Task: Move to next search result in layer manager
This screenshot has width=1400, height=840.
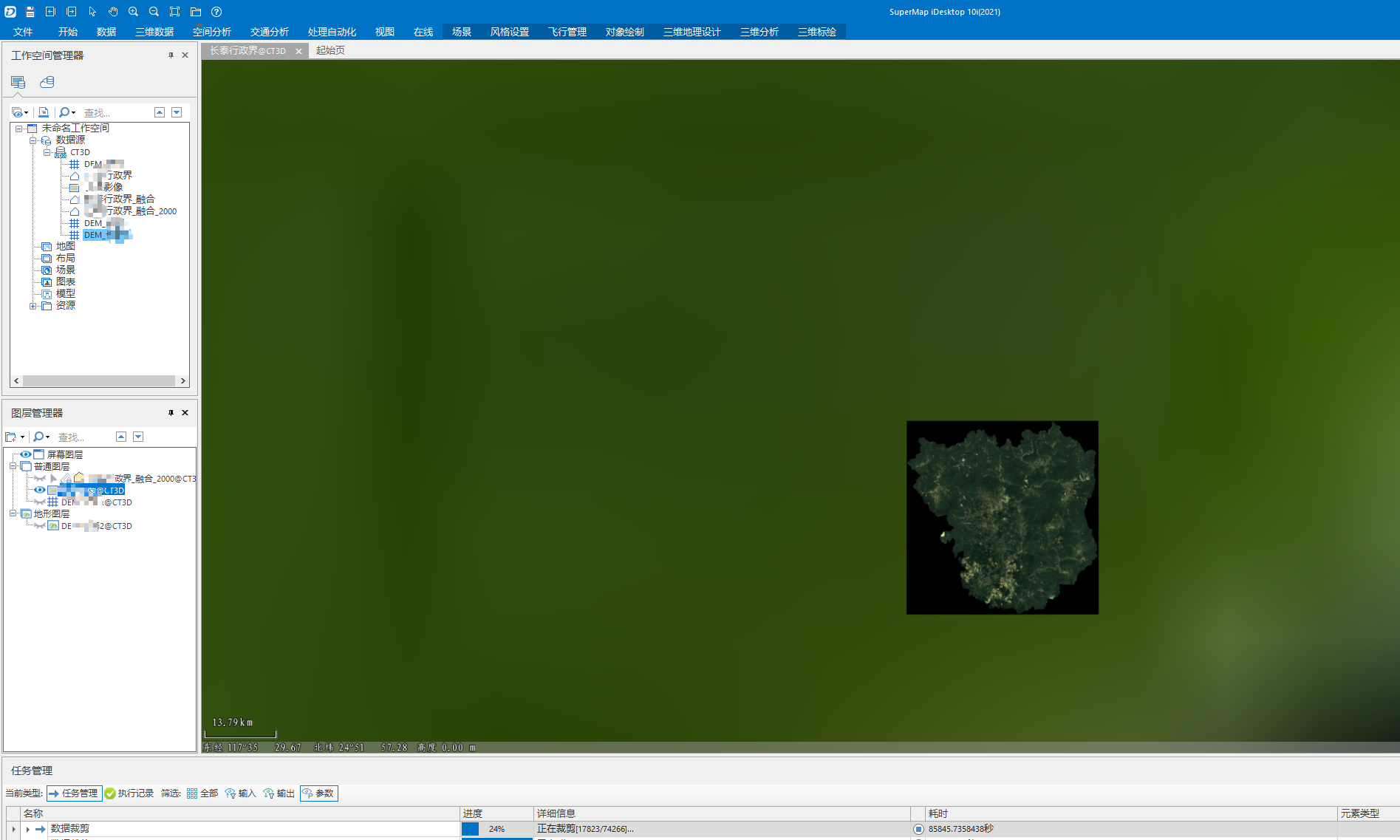Action: (138, 437)
